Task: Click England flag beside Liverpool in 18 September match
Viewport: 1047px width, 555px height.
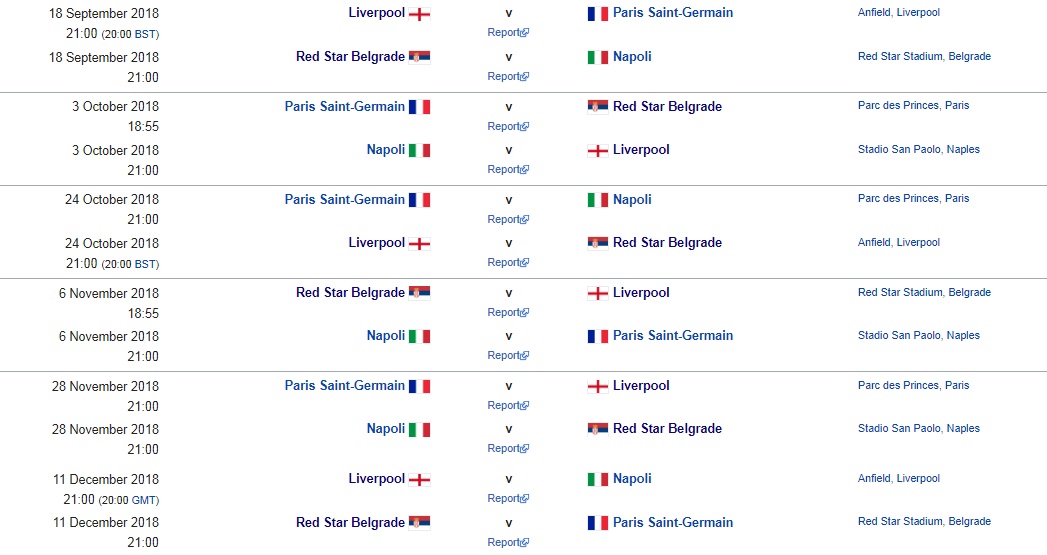Action: point(420,14)
